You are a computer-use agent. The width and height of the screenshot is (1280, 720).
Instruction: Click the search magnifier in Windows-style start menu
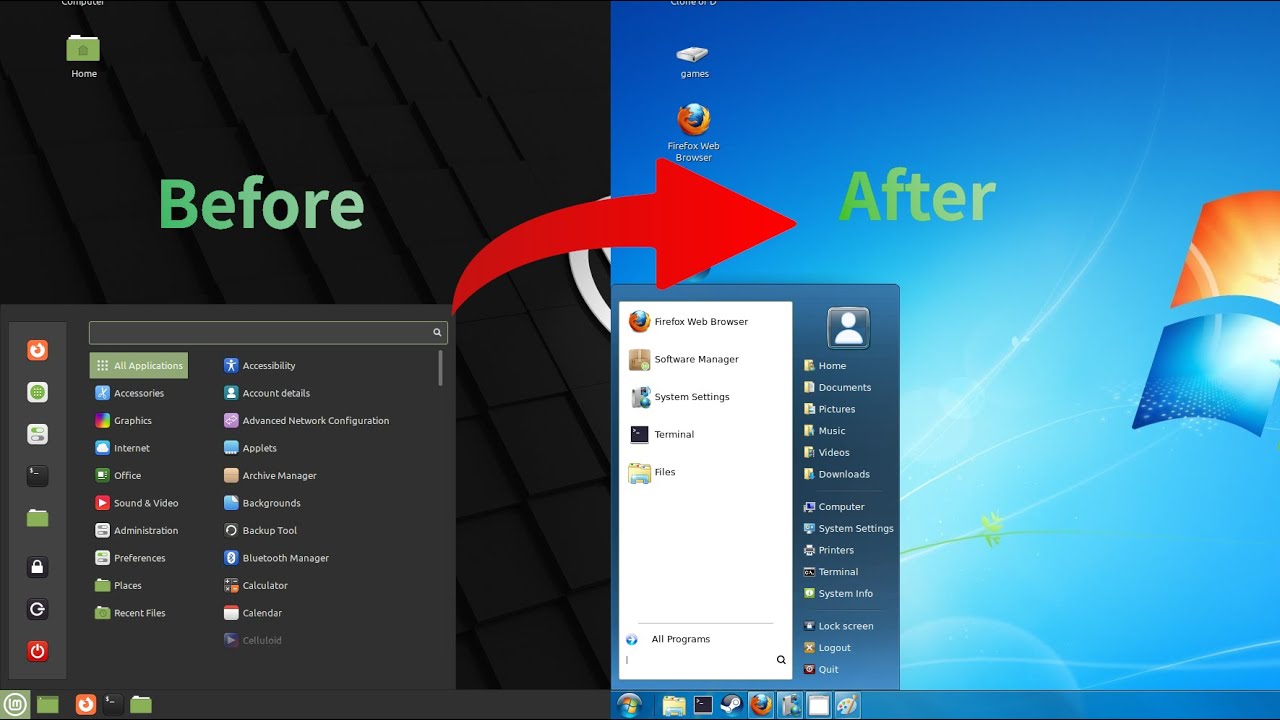781,660
